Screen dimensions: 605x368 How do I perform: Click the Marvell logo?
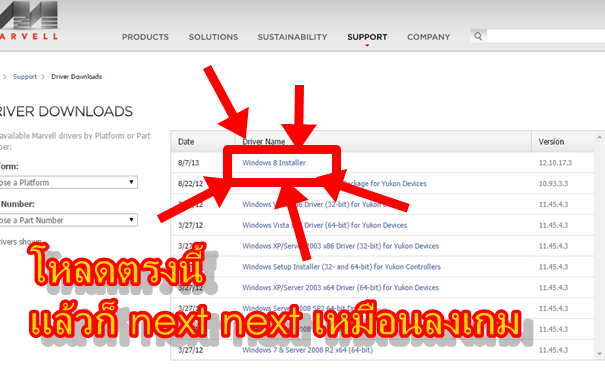[29, 20]
